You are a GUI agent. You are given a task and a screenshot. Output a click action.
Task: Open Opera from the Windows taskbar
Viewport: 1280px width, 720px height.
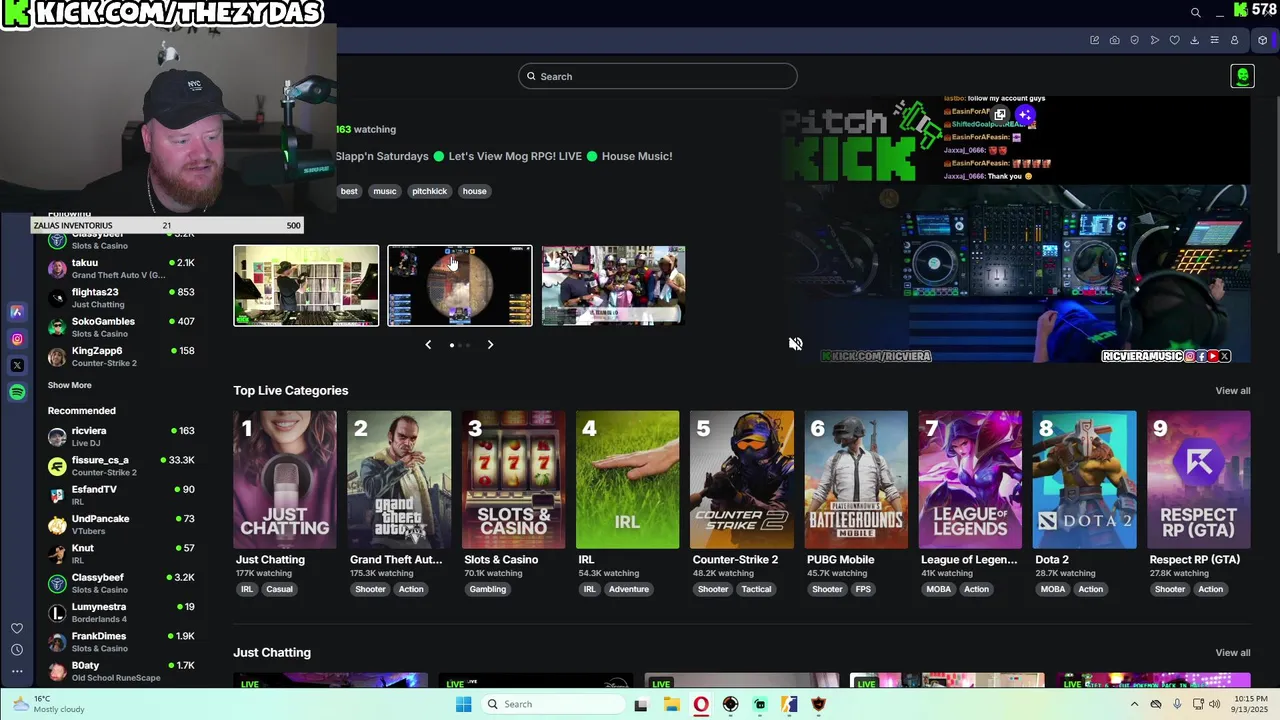tap(701, 704)
